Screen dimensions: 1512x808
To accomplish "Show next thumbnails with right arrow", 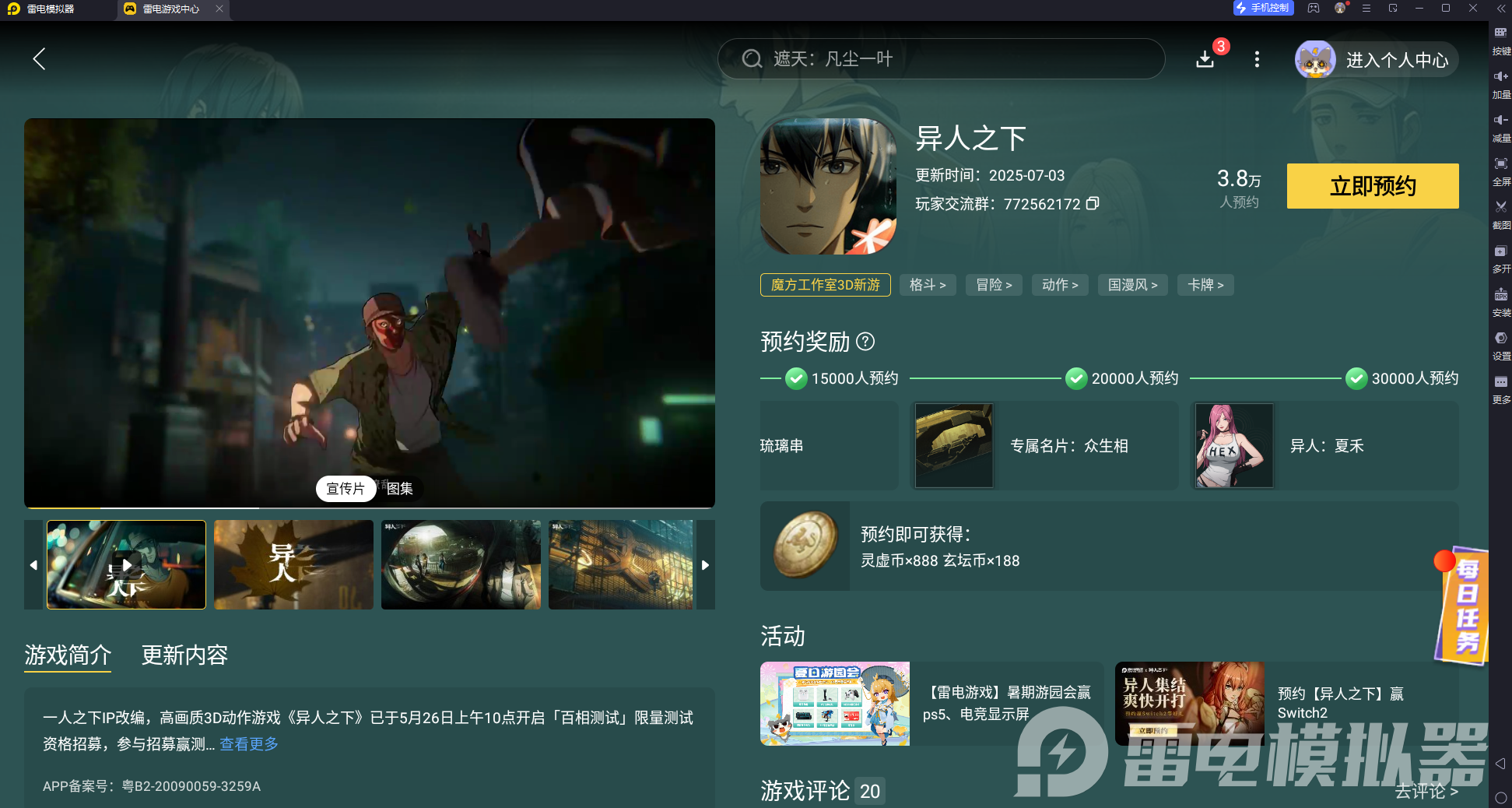I will coord(706,564).
